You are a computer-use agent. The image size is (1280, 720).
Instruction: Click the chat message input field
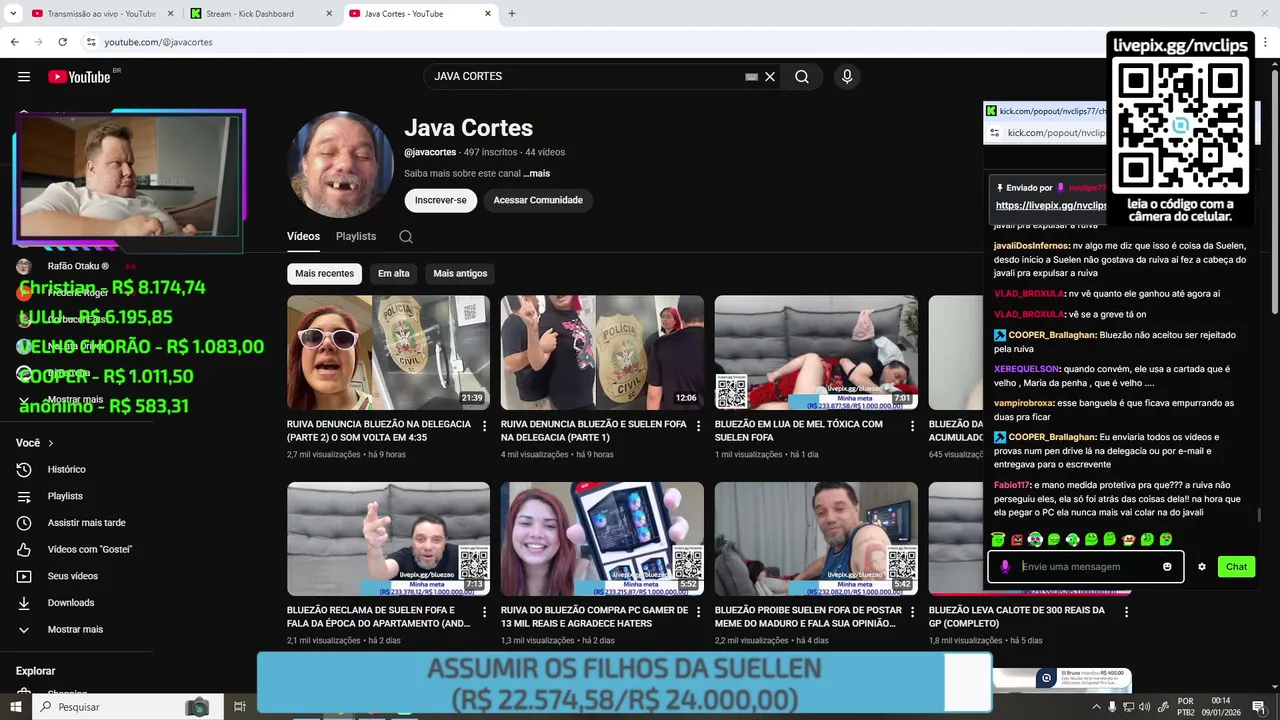point(1087,567)
